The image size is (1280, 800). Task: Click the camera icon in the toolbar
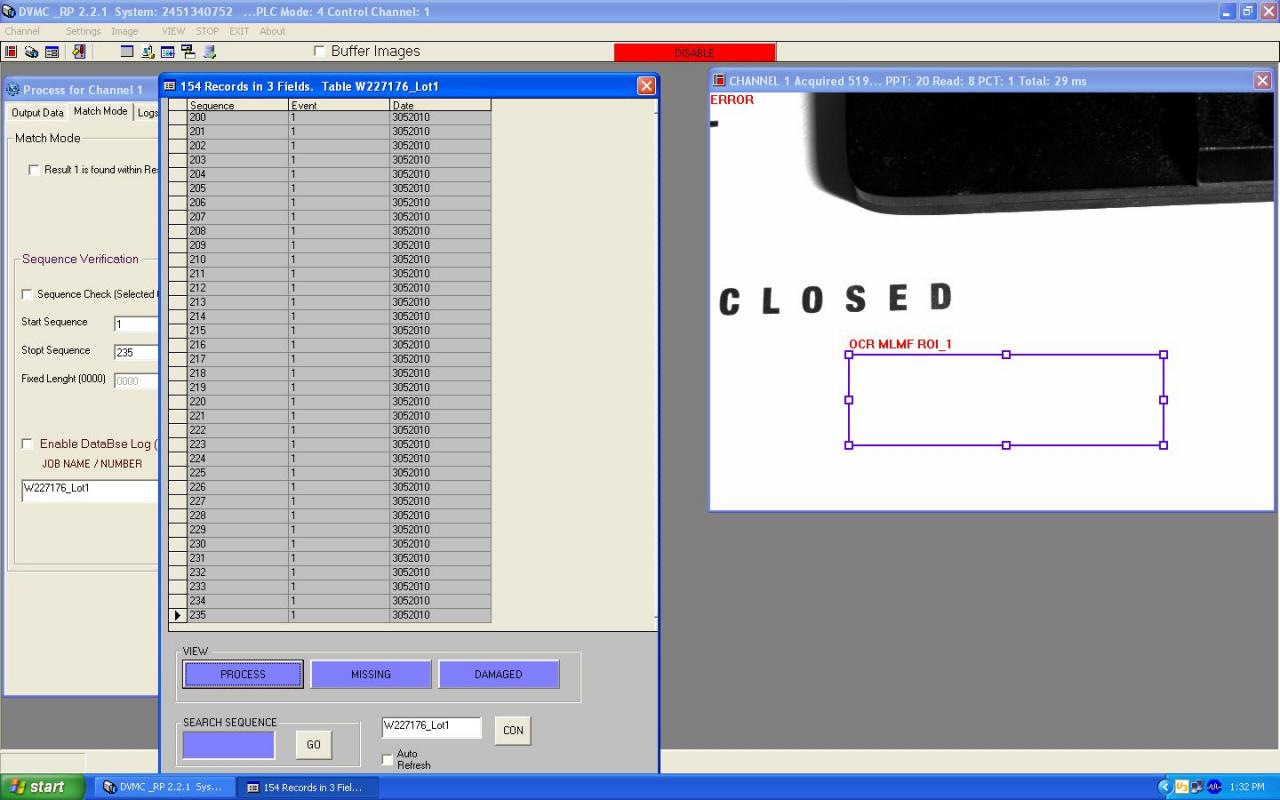click(31, 52)
